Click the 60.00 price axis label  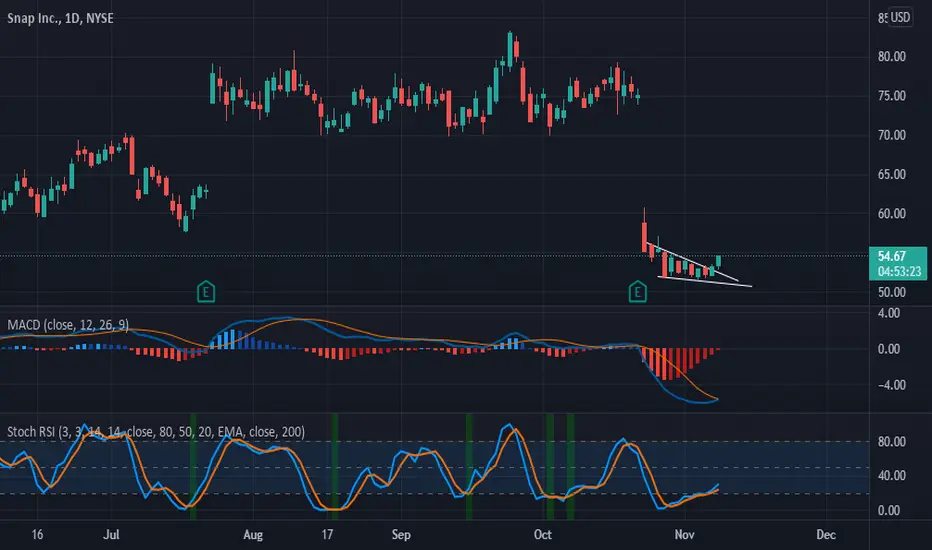pyautogui.click(x=892, y=213)
